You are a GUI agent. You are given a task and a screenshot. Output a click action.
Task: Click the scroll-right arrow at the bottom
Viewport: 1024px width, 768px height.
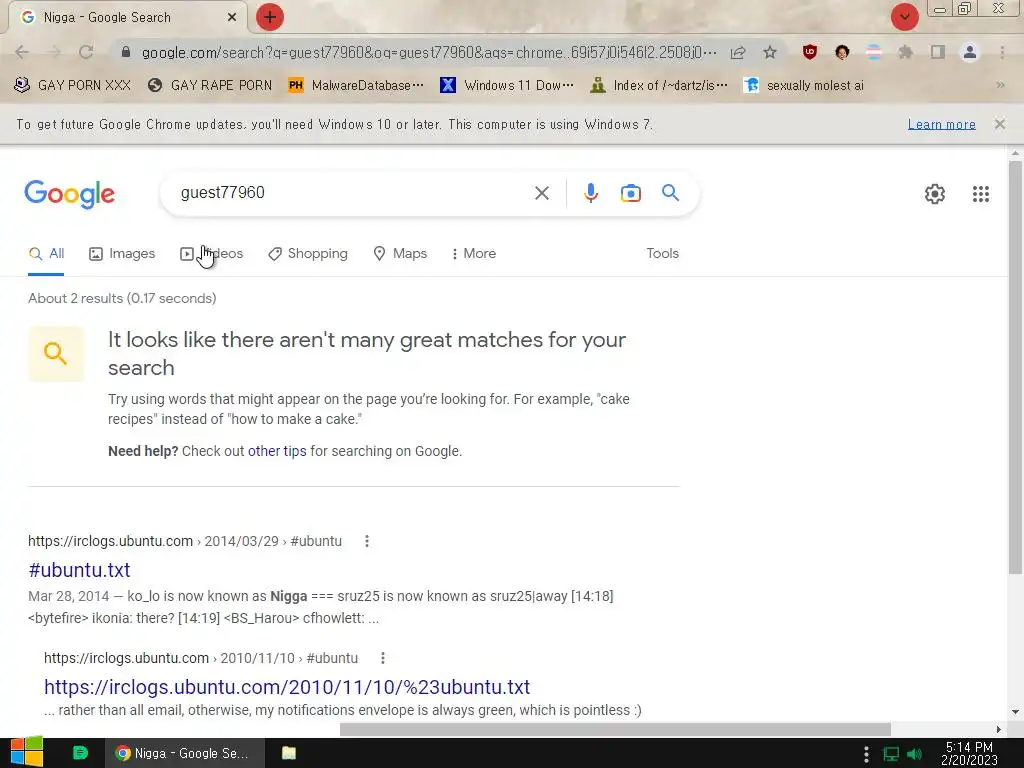coord(999,729)
